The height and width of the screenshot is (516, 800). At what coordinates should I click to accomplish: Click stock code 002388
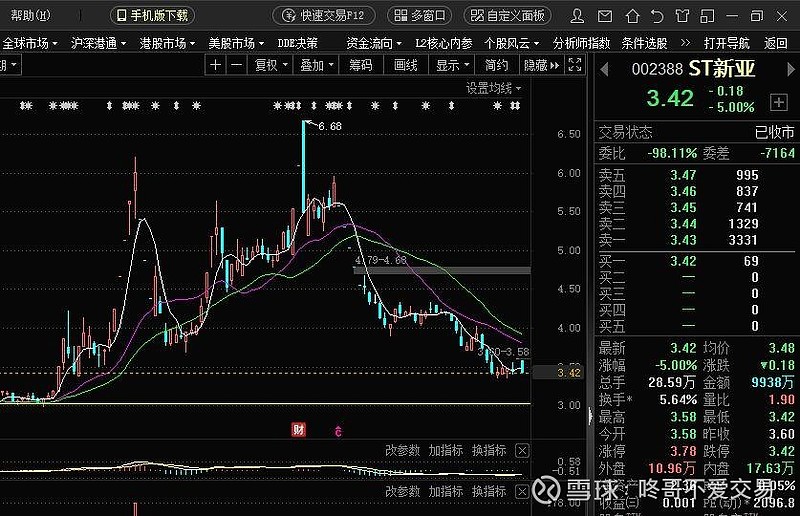[x=657, y=69]
